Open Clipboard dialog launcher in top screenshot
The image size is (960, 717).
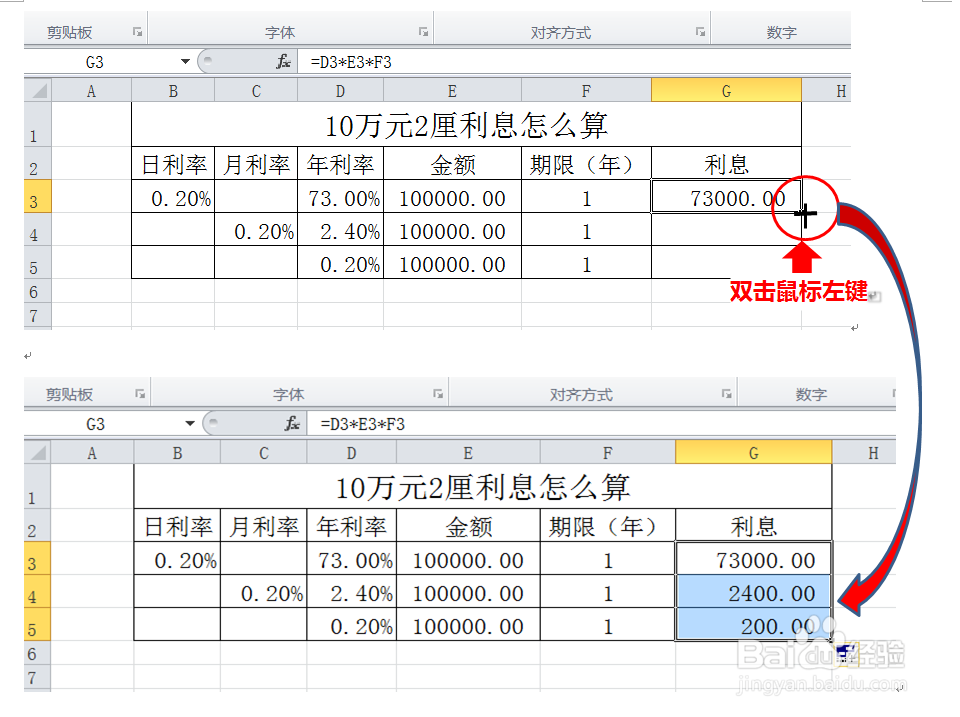click(138, 32)
